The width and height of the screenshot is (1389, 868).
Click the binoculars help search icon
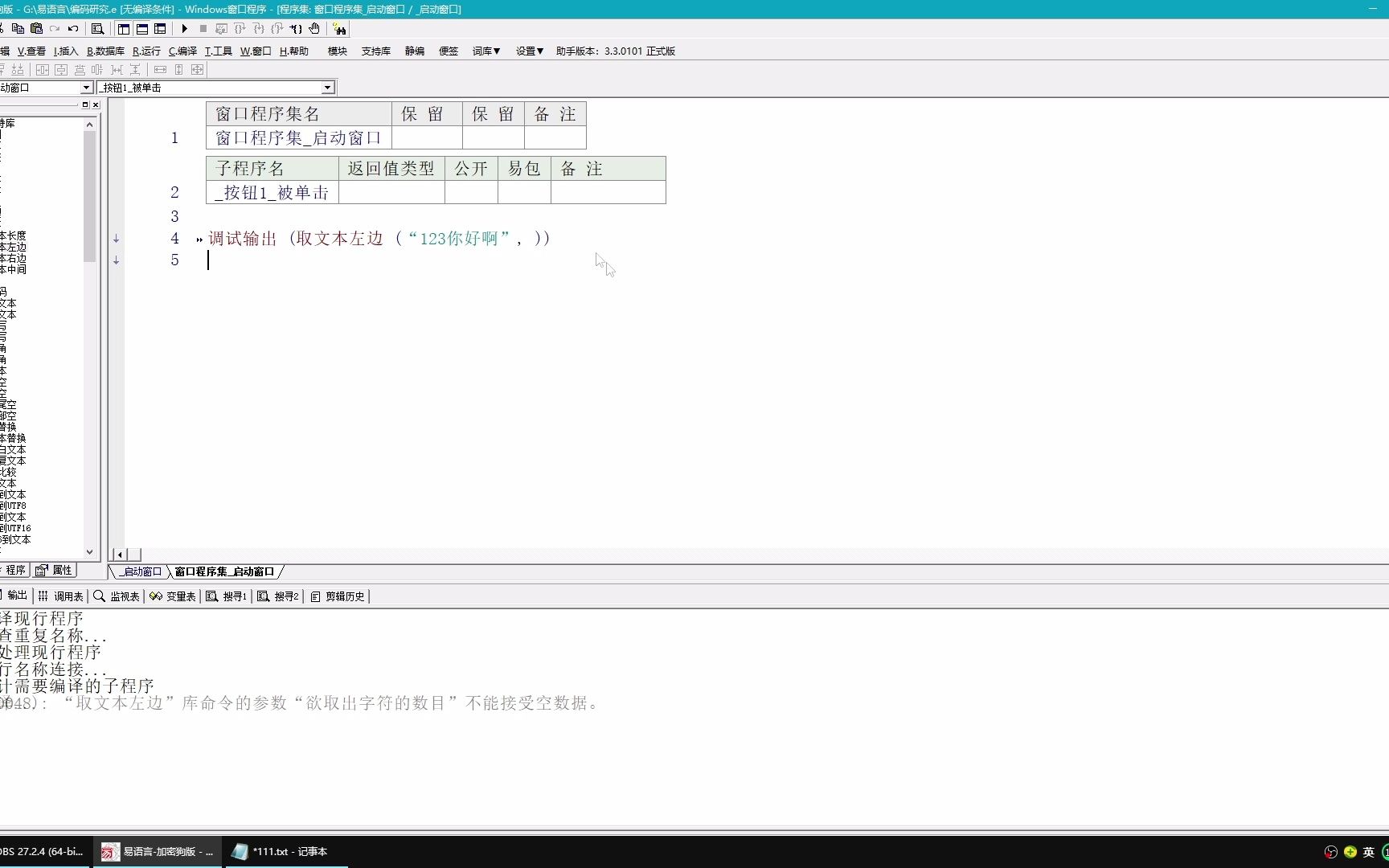339,28
